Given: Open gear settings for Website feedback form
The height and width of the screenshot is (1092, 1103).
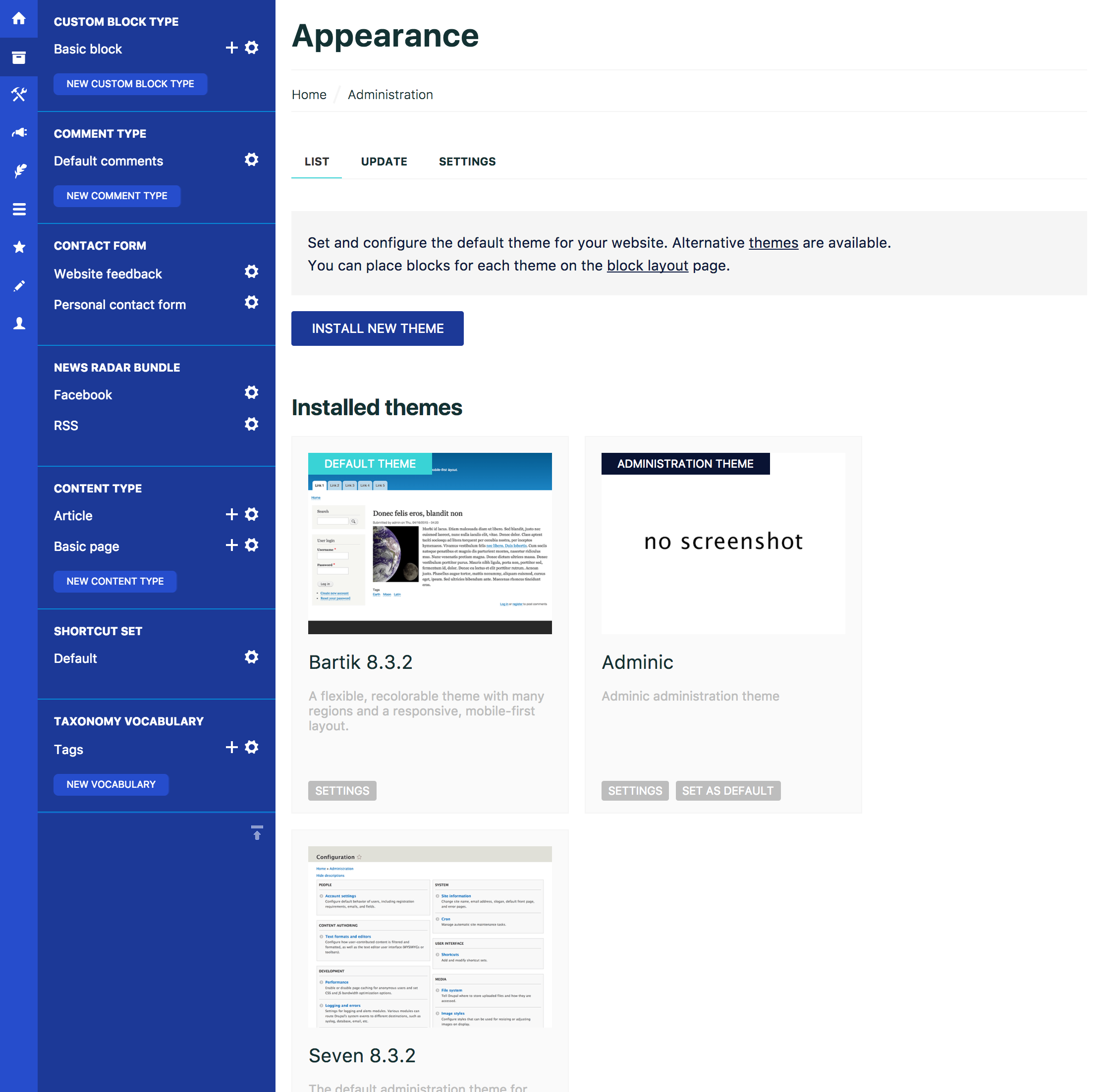Looking at the screenshot, I should click(252, 272).
